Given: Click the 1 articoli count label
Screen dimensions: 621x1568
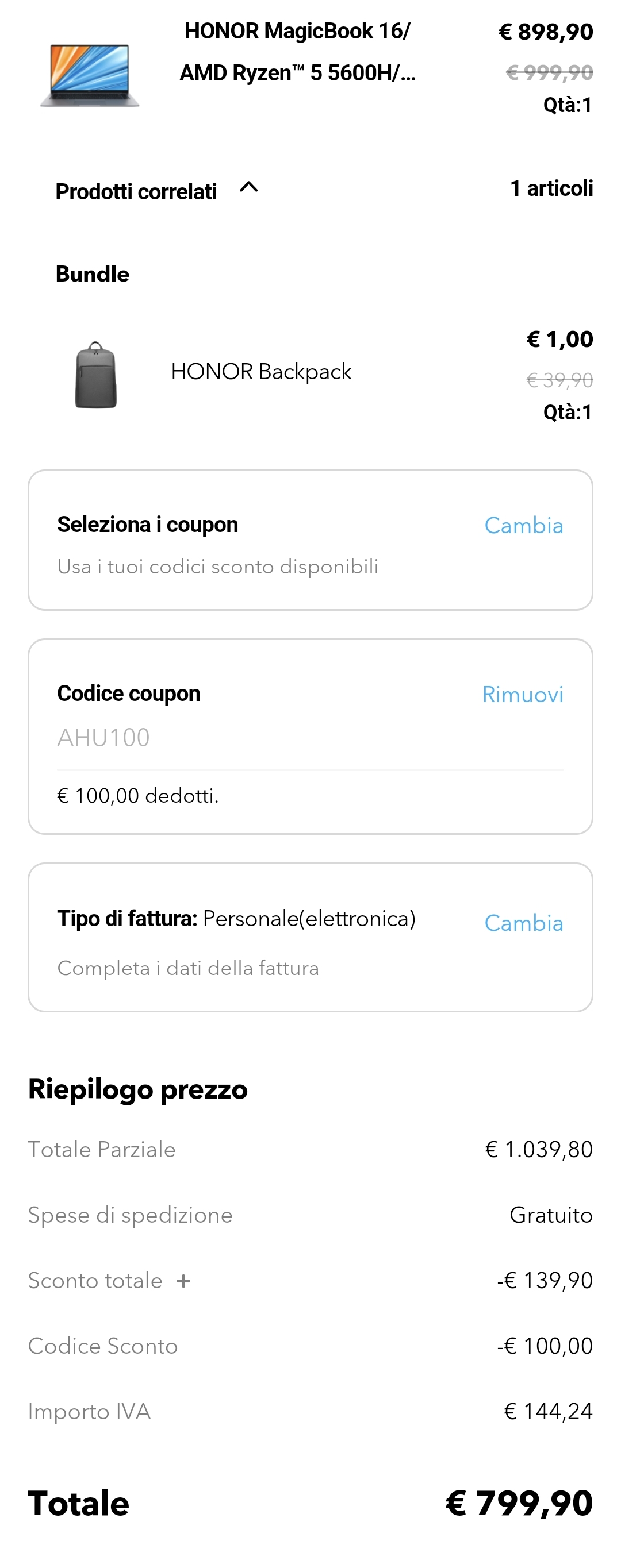Looking at the screenshot, I should [x=551, y=188].
